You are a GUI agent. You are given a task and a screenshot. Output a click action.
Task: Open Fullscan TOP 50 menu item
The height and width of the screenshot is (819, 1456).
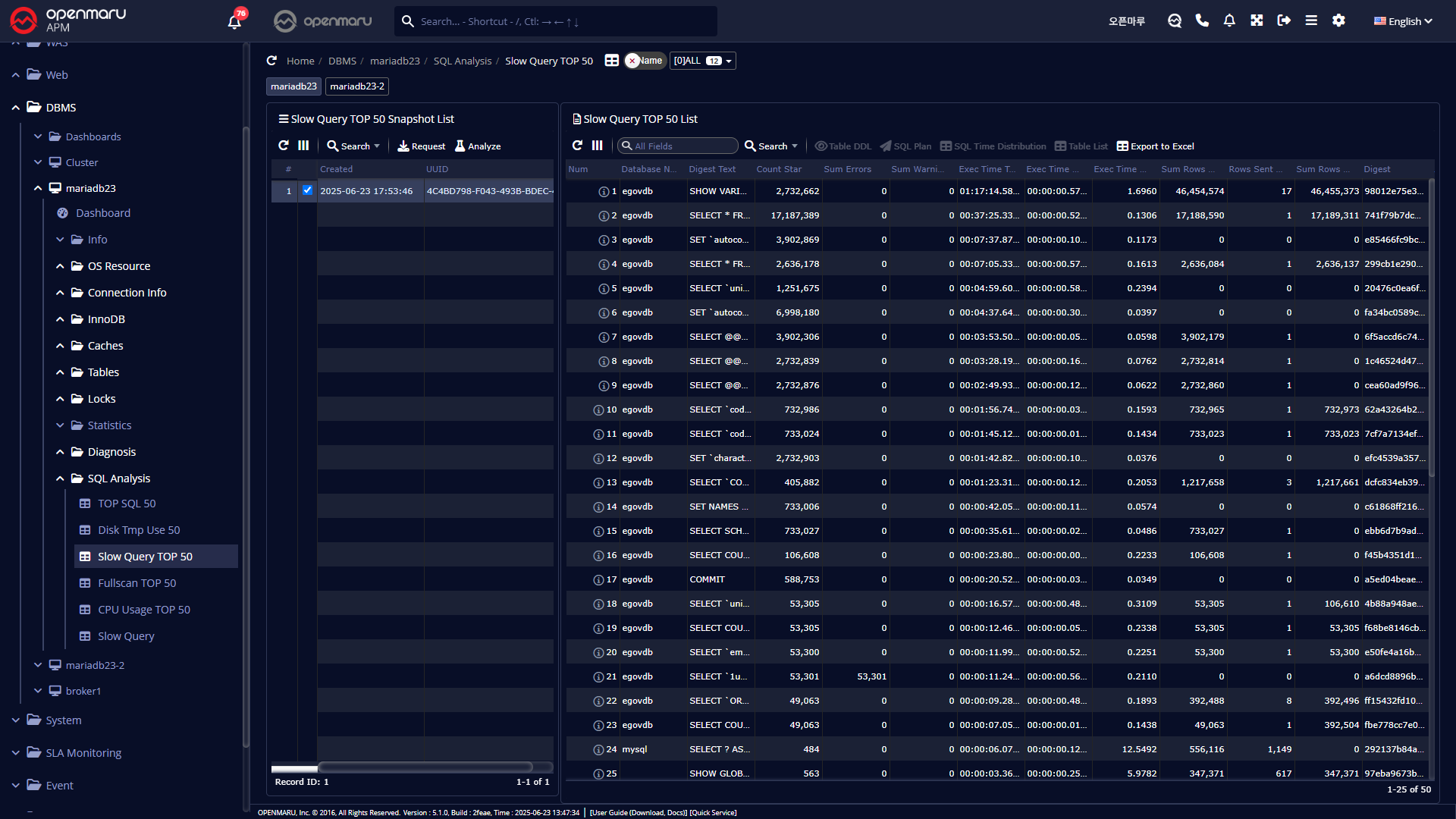tap(136, 583)
